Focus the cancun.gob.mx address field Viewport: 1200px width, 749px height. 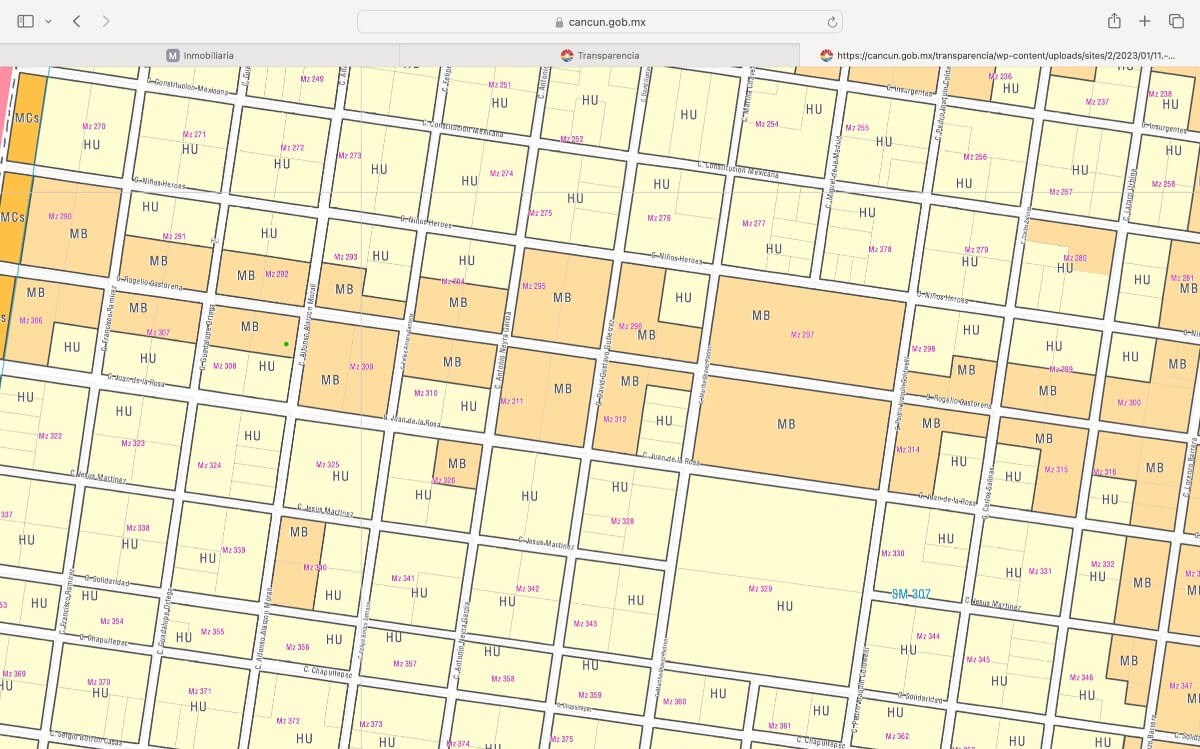[x=600, y=22]
